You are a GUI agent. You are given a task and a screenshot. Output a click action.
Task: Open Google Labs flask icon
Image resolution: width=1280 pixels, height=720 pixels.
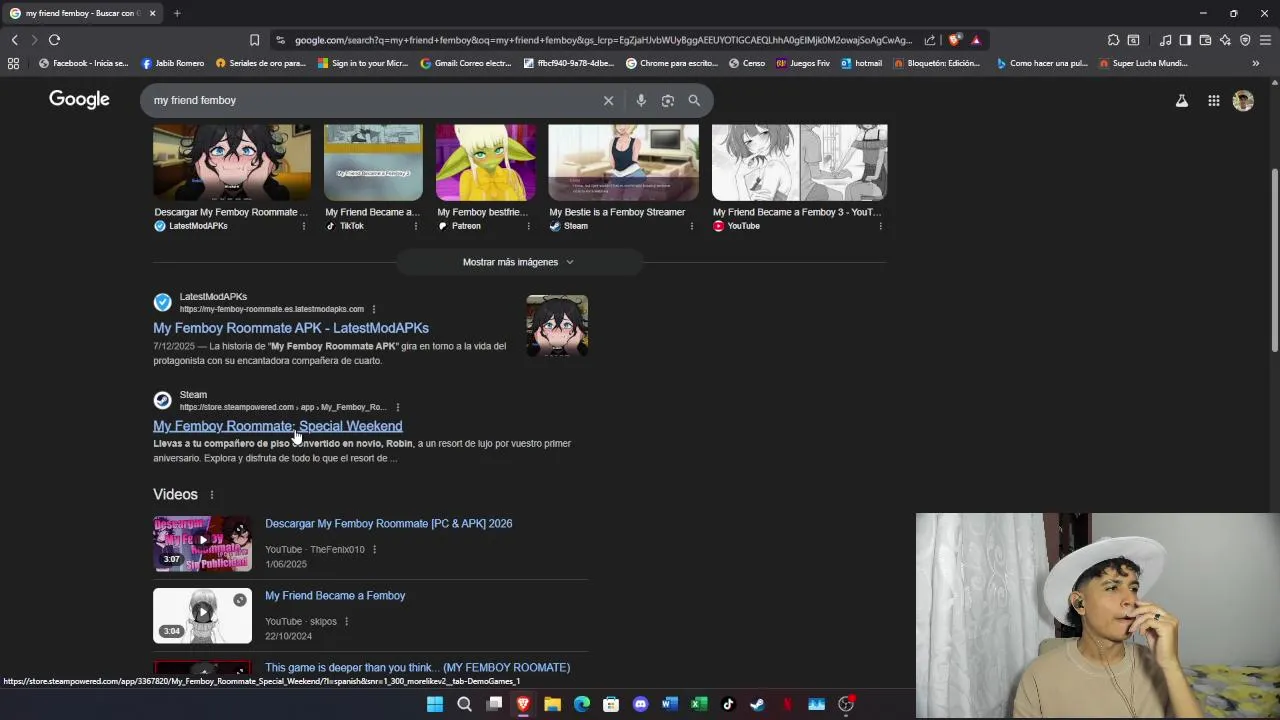(x=1182, y=100)
